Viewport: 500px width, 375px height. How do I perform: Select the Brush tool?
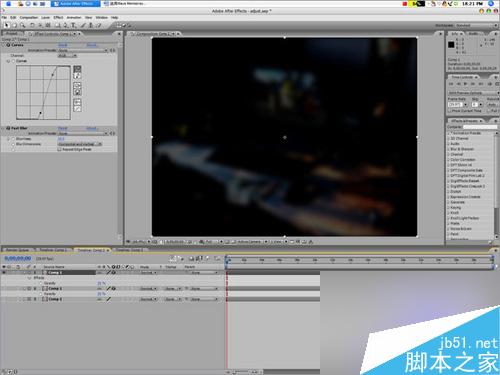83,25
